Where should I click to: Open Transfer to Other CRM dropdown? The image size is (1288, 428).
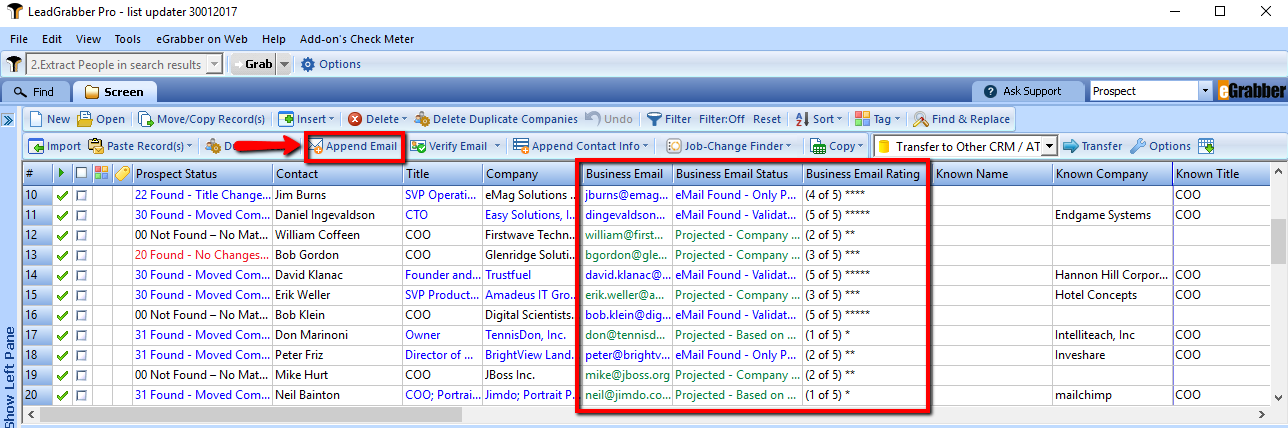tap(1049, 146)
